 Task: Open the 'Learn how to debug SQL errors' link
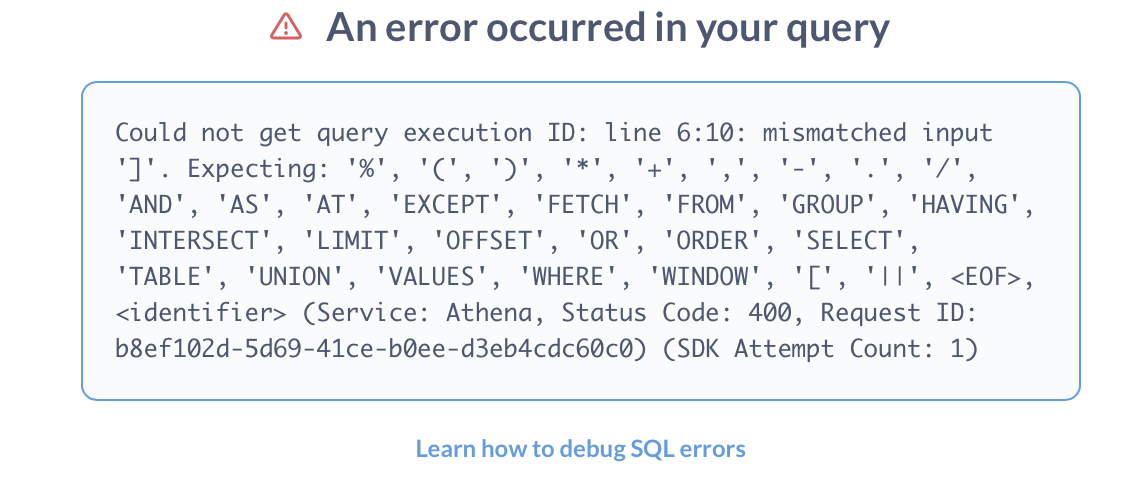click(580, 448)
